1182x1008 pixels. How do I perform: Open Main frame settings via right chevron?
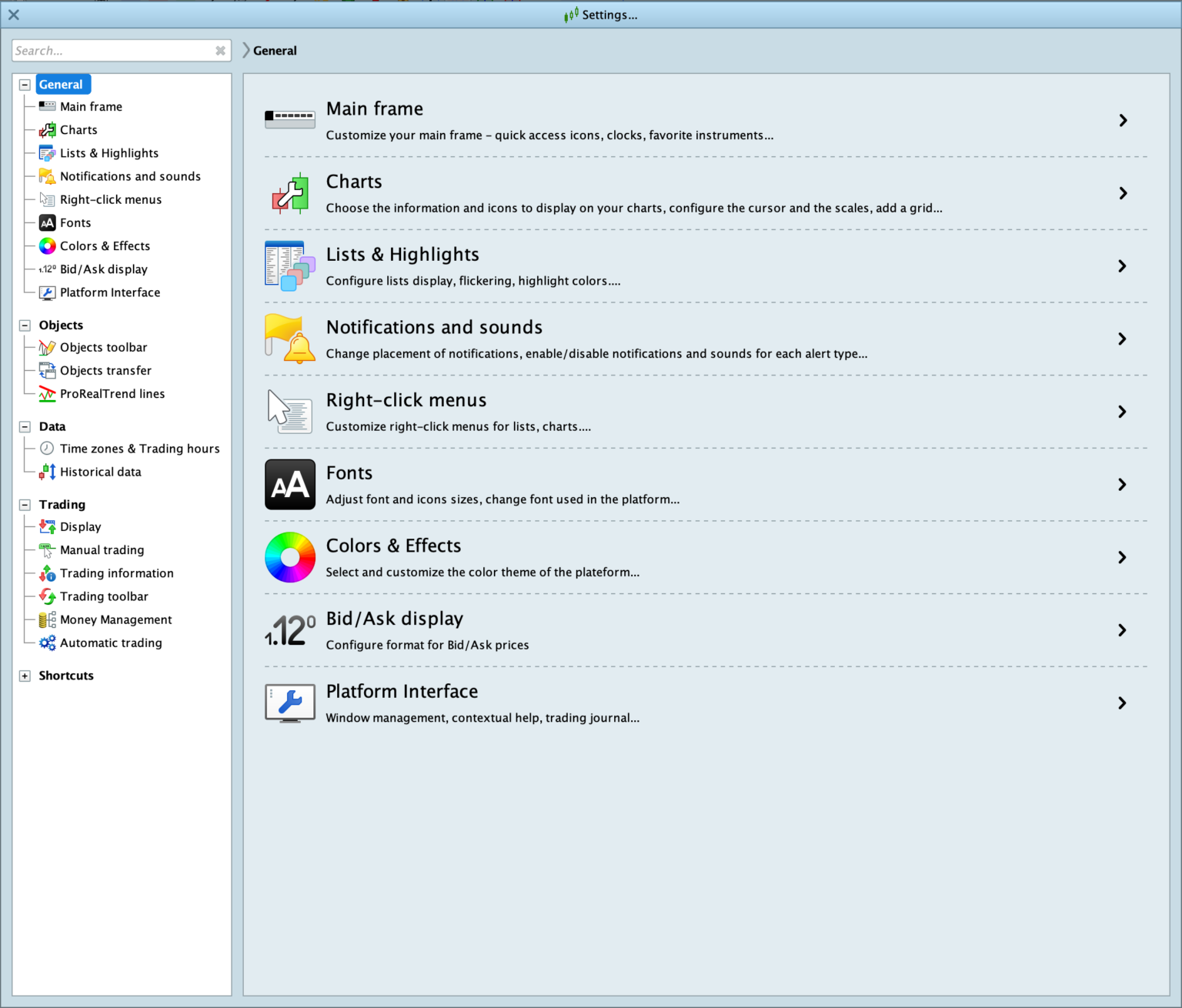coord(1123,120)
